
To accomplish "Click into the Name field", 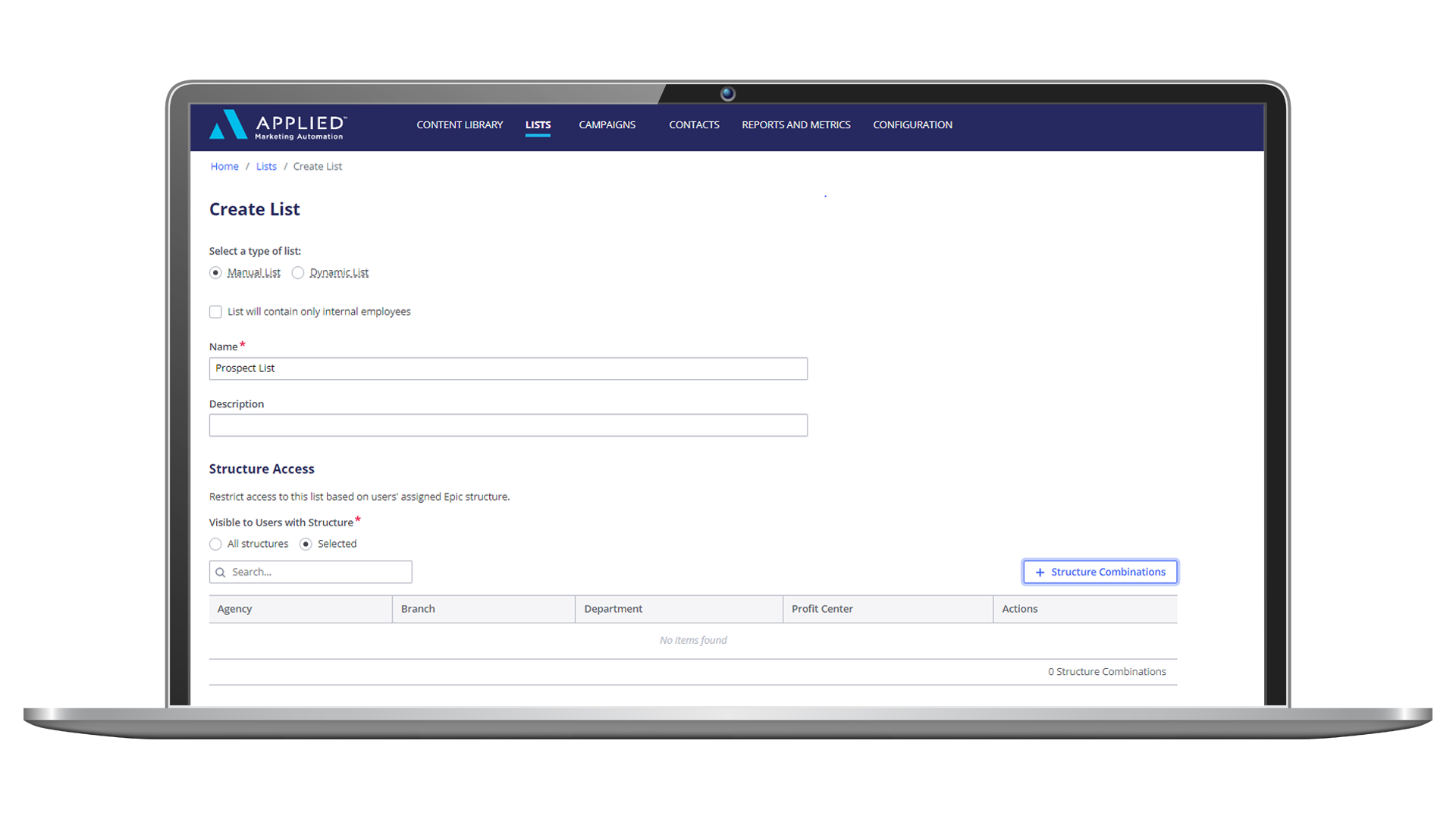I will (508, 369).
